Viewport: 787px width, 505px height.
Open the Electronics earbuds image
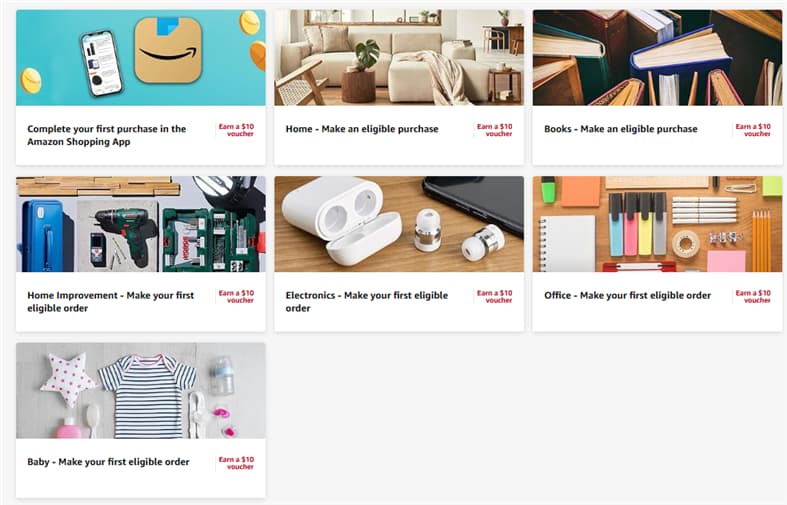pyautogui.click(x=399, y=224)
